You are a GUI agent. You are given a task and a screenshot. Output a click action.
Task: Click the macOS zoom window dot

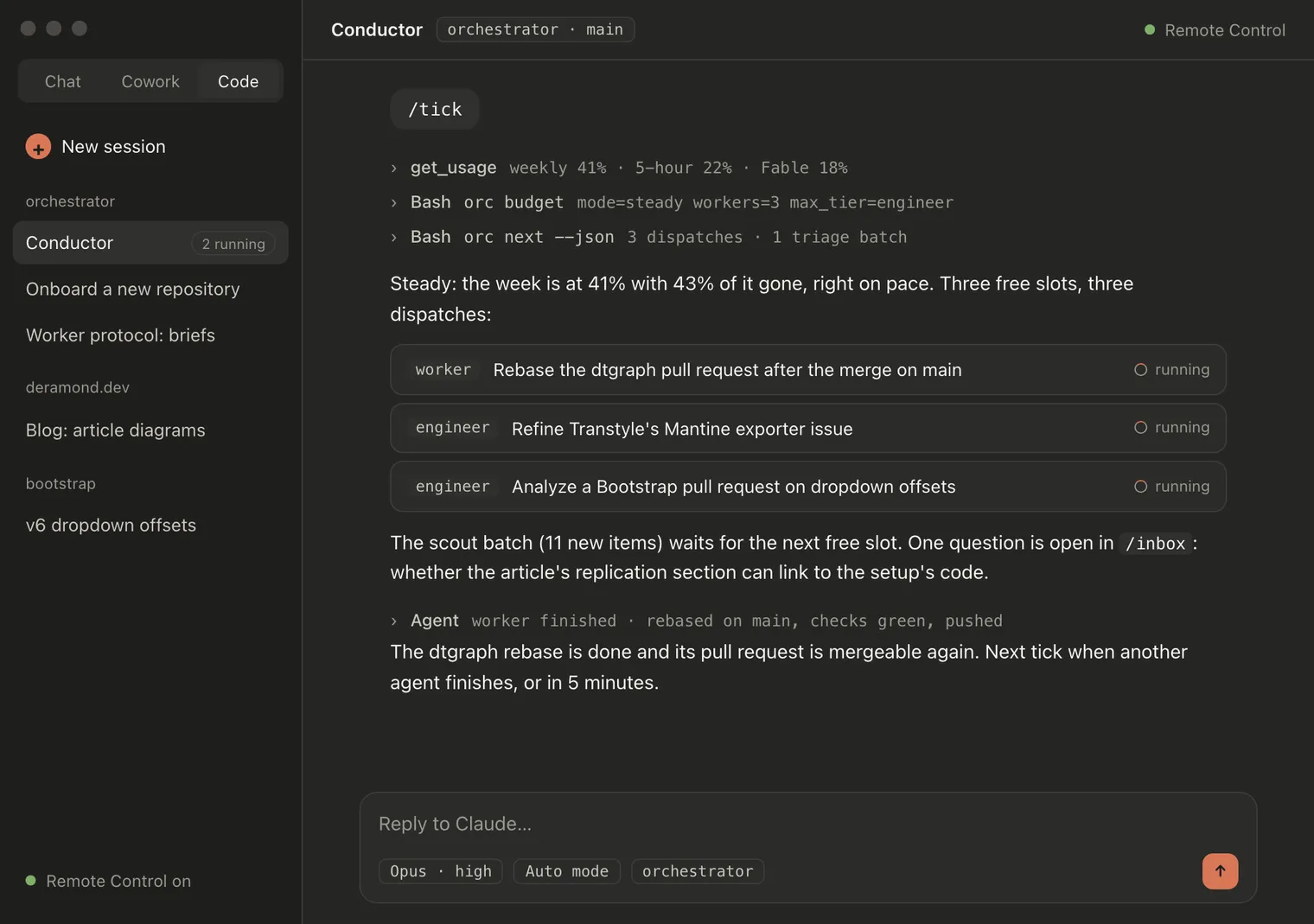click(x=80, y=29)
